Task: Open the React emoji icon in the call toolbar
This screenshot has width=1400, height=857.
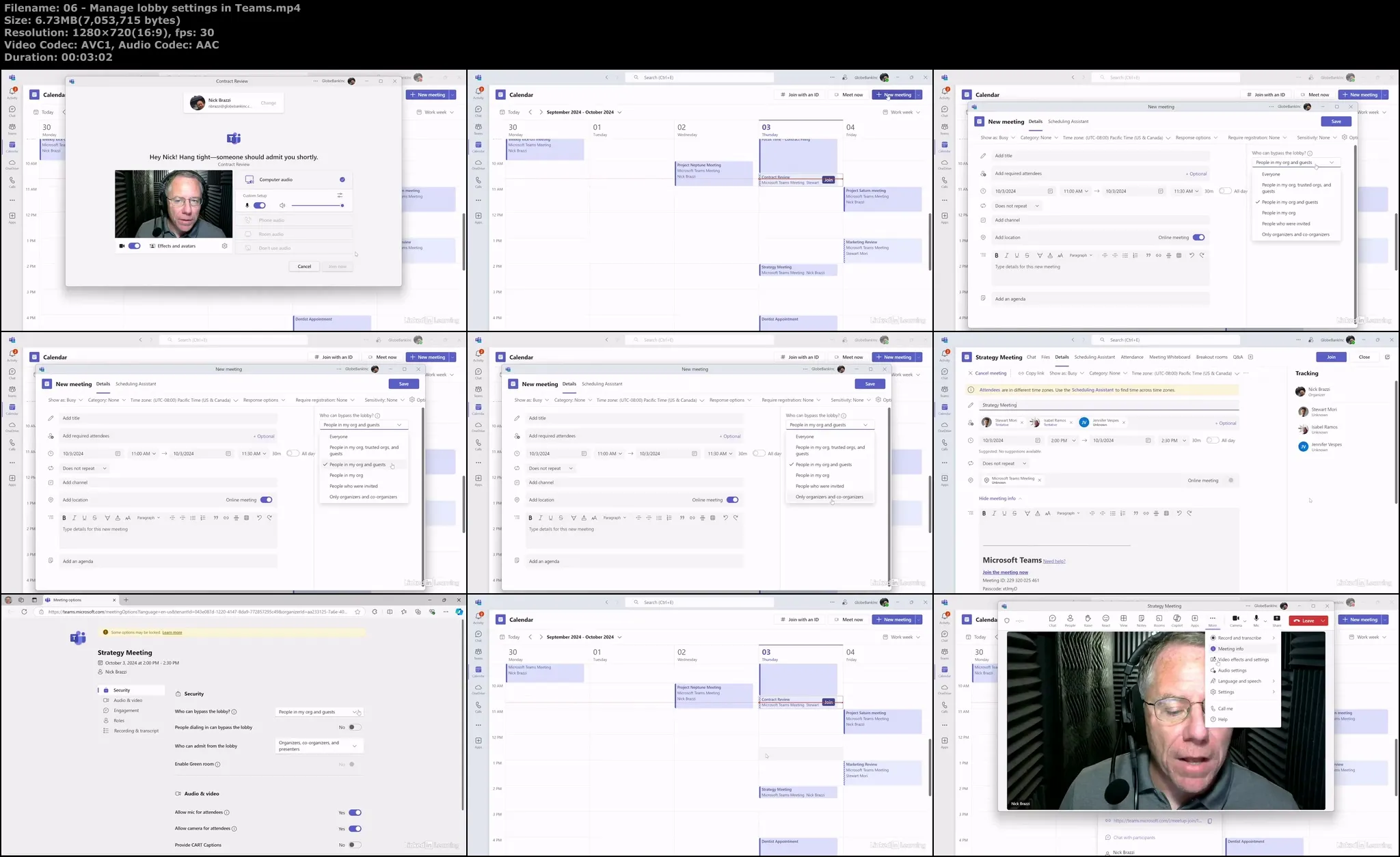Action: pos(1105,620)
